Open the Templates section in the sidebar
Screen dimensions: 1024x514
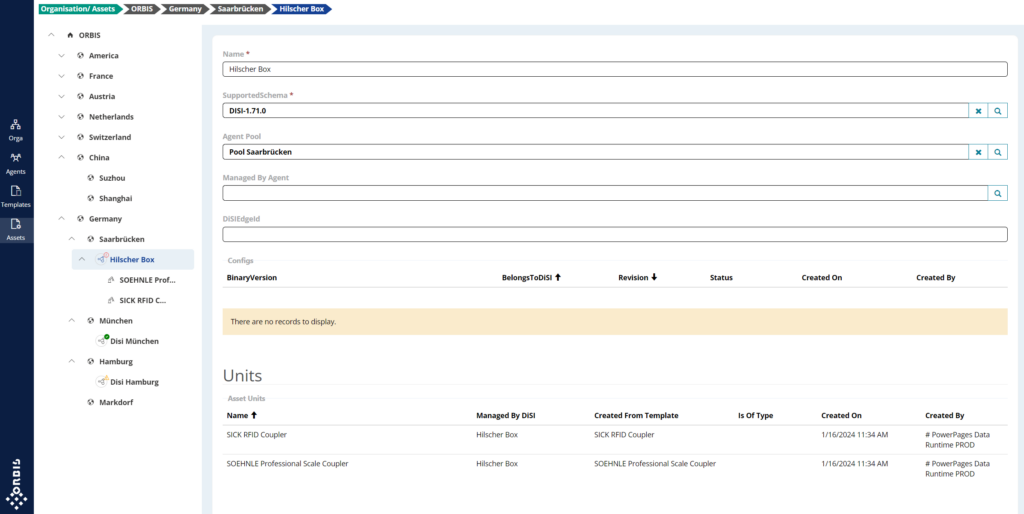click(x=16, y=195)
